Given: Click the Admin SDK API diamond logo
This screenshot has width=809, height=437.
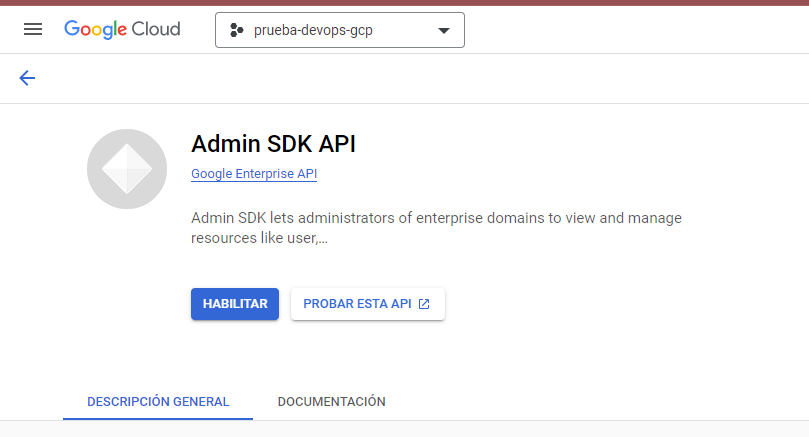Looking at the screenshot, I should tap(127, 169).
